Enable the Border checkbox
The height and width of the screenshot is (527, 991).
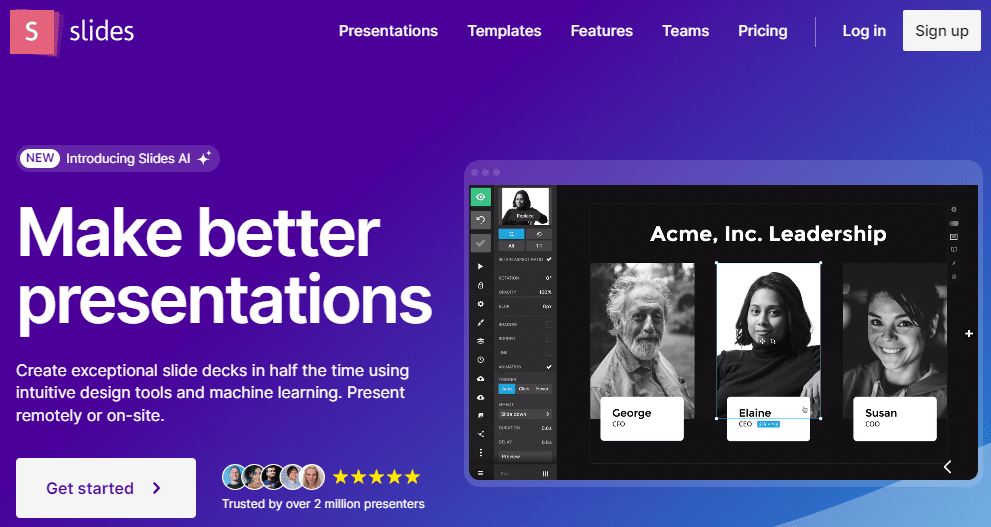point(549,339)
